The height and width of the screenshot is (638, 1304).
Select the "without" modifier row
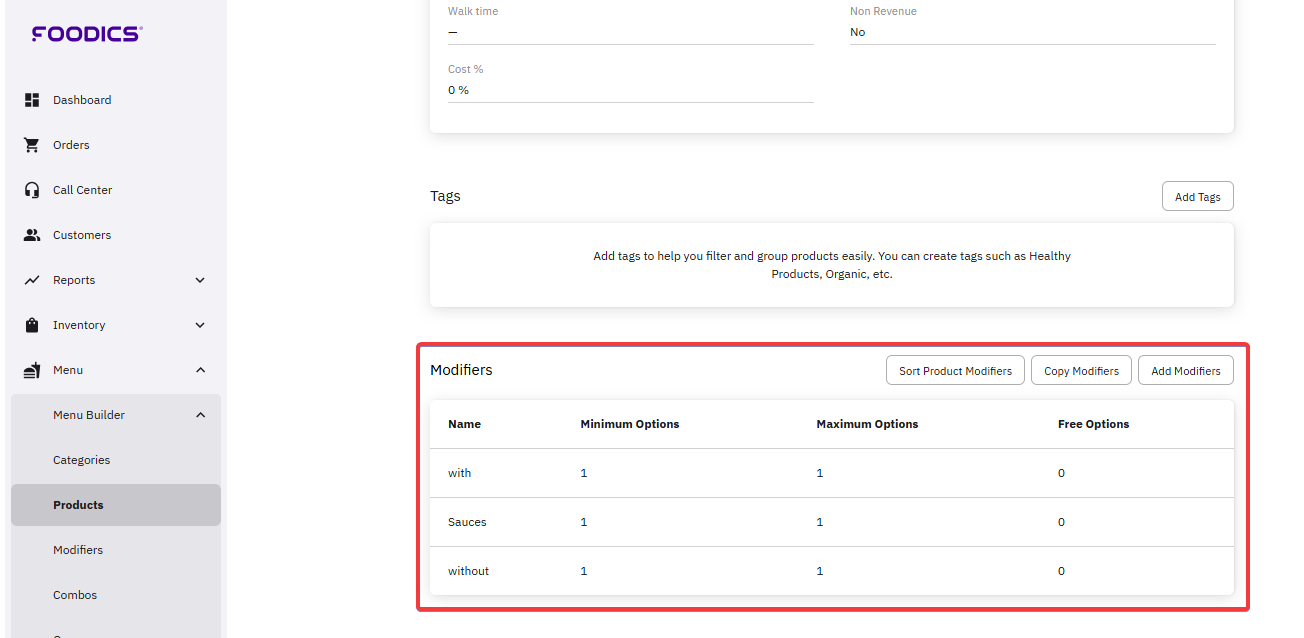(469, 571)
